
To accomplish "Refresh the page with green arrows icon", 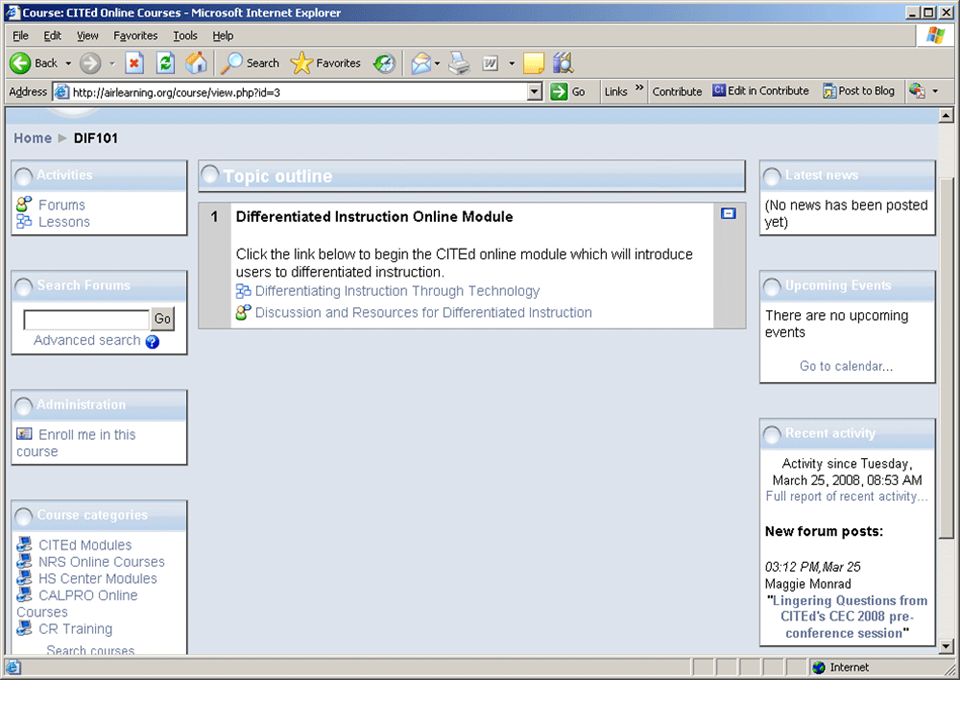I will (x=165, y=63).
